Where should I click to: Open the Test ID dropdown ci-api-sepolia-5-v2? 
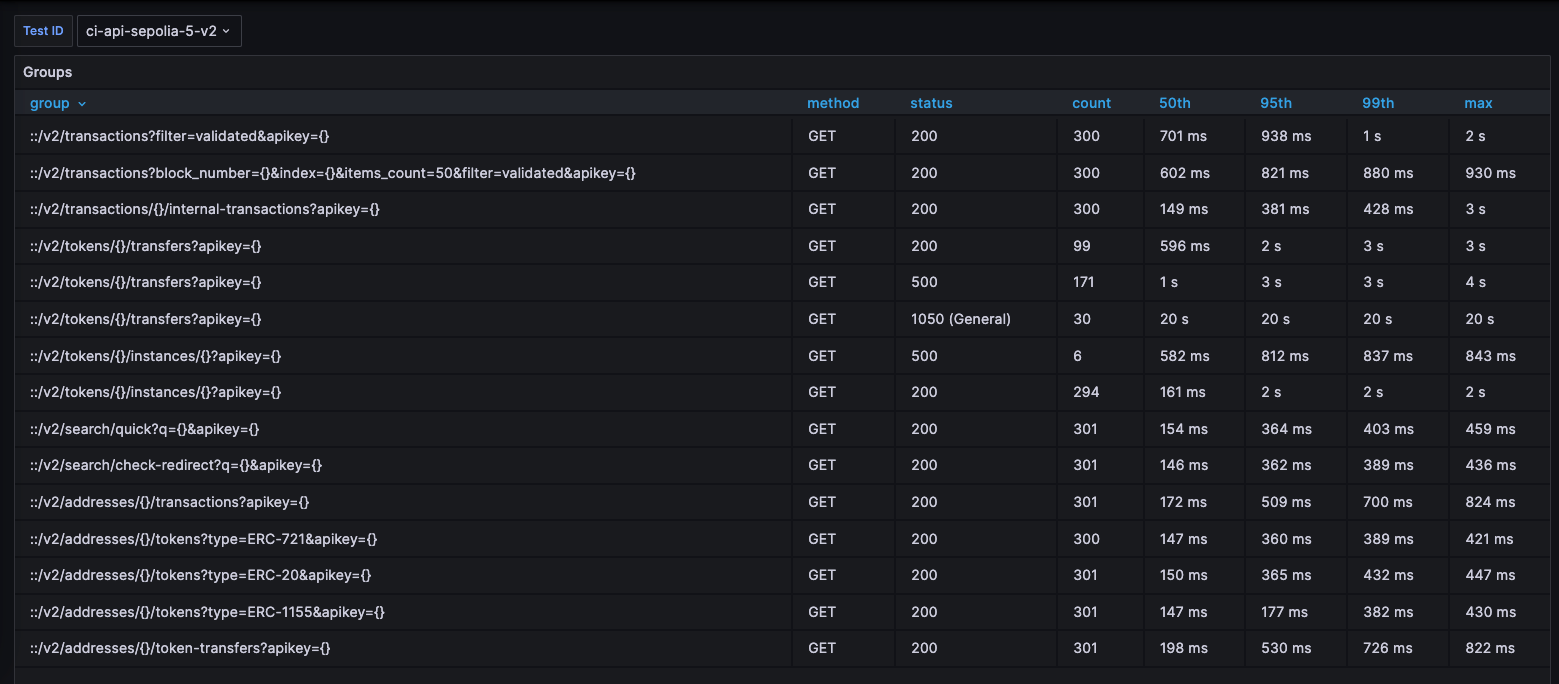[159, 31]
